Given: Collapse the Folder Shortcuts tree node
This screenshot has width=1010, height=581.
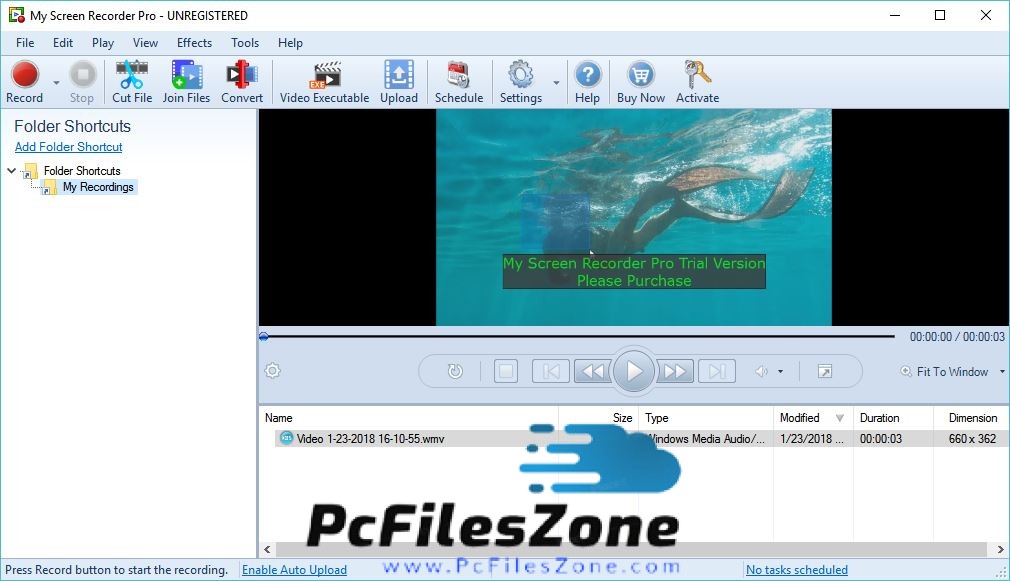Looking at the screenshot, I should point(12,171).
